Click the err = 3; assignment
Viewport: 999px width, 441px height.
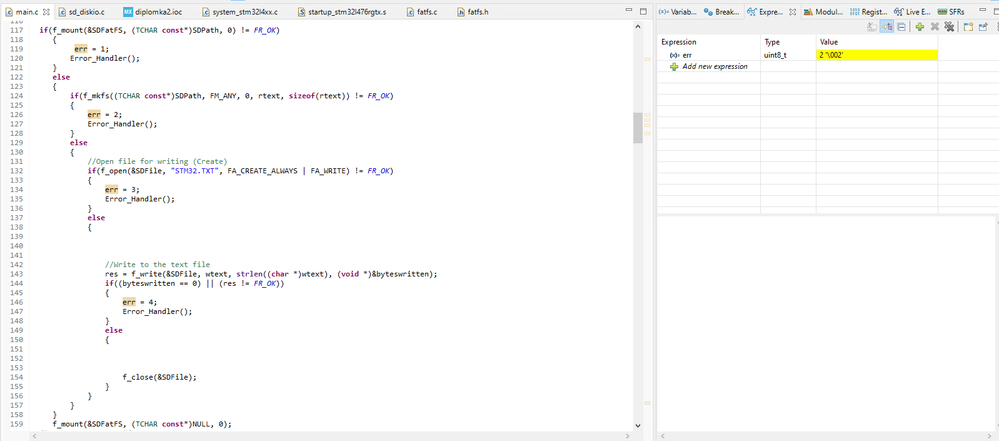click(120, 189)
